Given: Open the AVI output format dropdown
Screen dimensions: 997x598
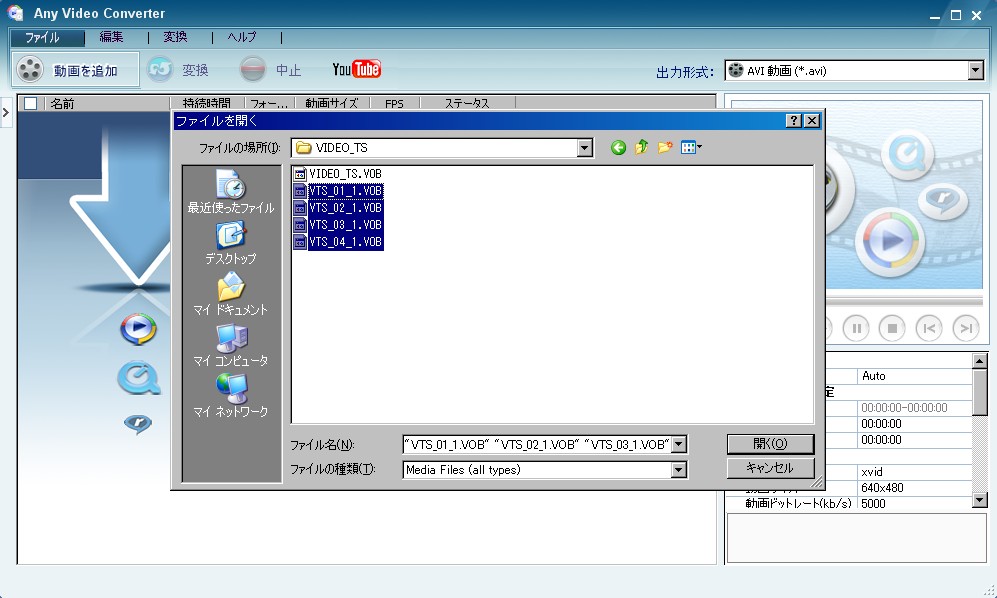Looking at the screenshot, I should tap(976, 71).
